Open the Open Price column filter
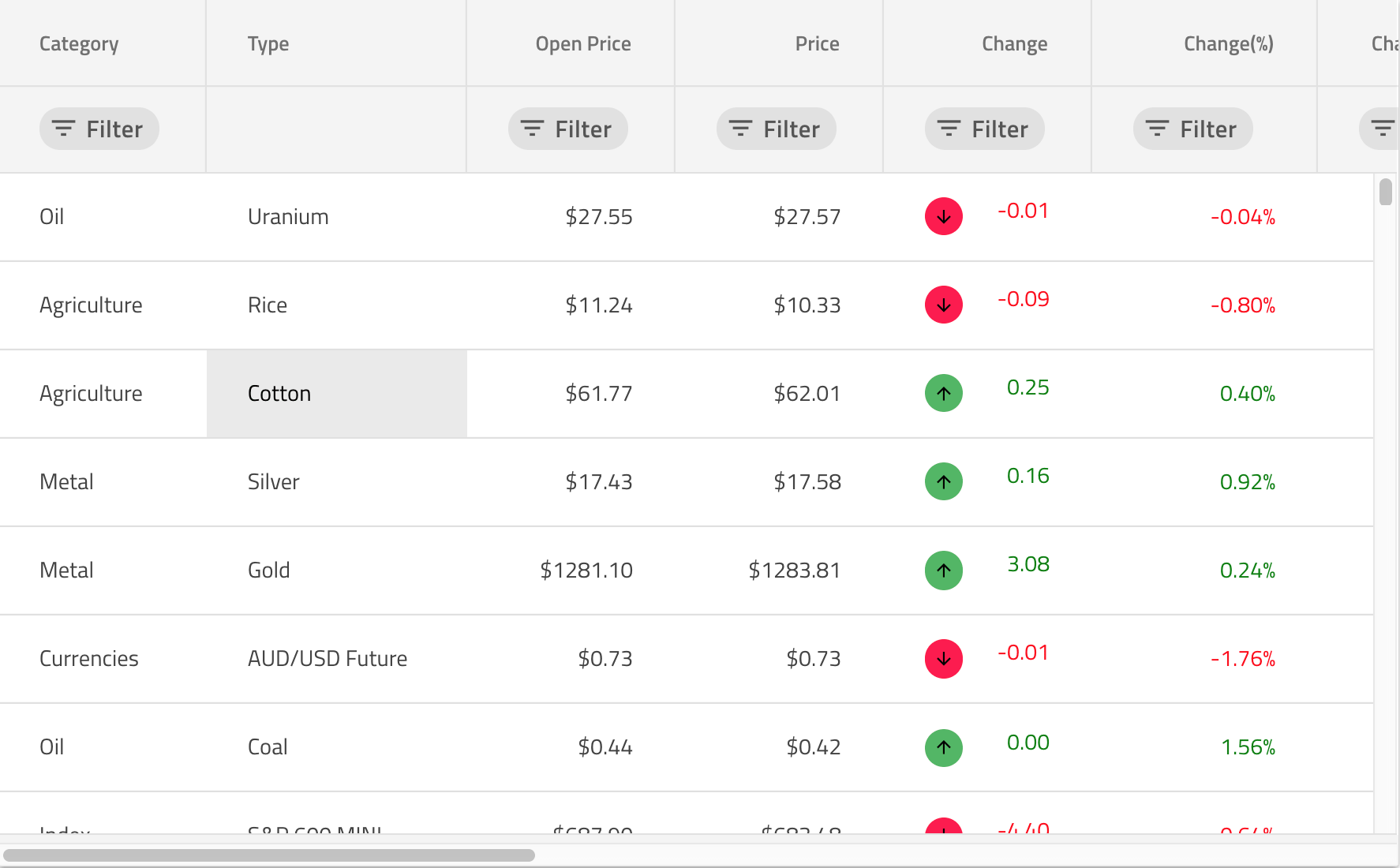The width and height of the screenshot is (1400, 868). [x=568, y=129]
